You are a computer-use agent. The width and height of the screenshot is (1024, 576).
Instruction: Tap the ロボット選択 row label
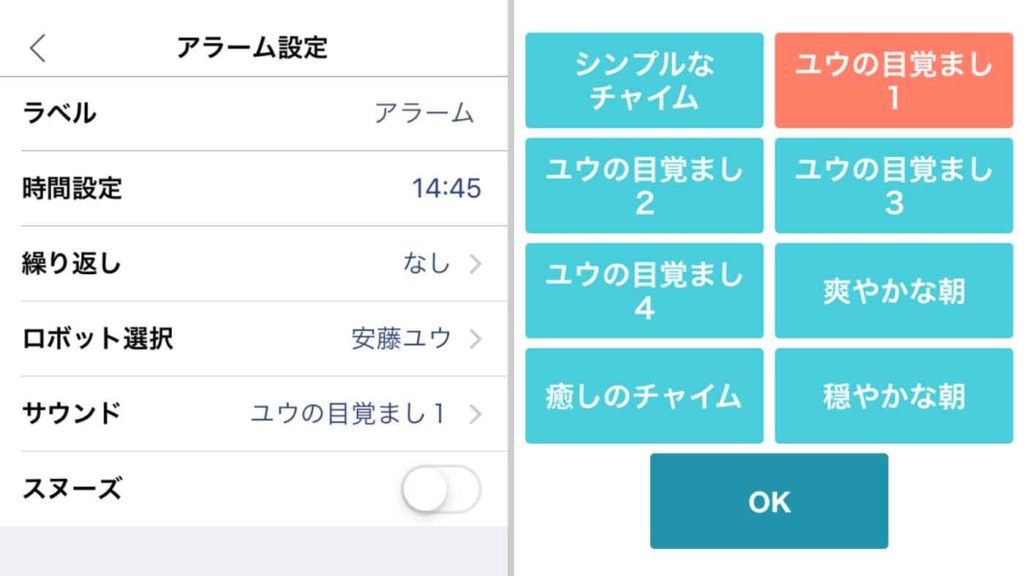tap(98, 339)
